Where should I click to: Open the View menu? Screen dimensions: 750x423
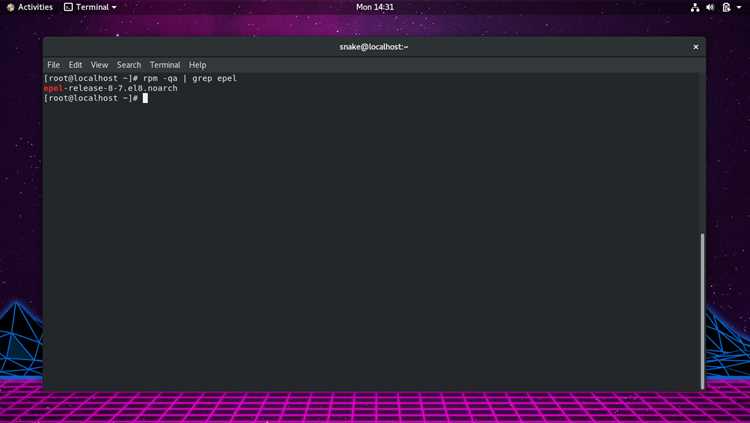coord(99,65)
